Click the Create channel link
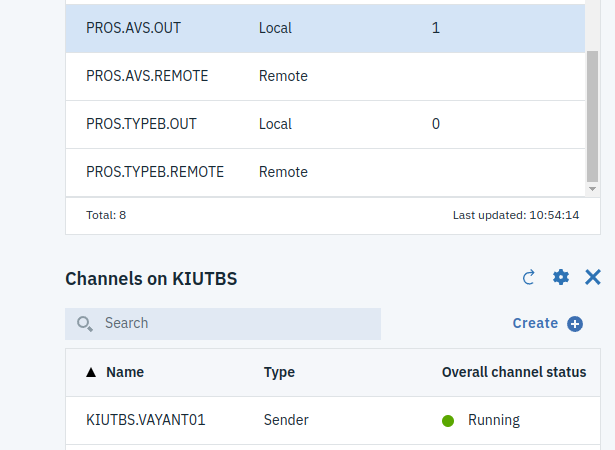Screen dimensions: 615x450 pyautogui.click(x=535, y=323)
